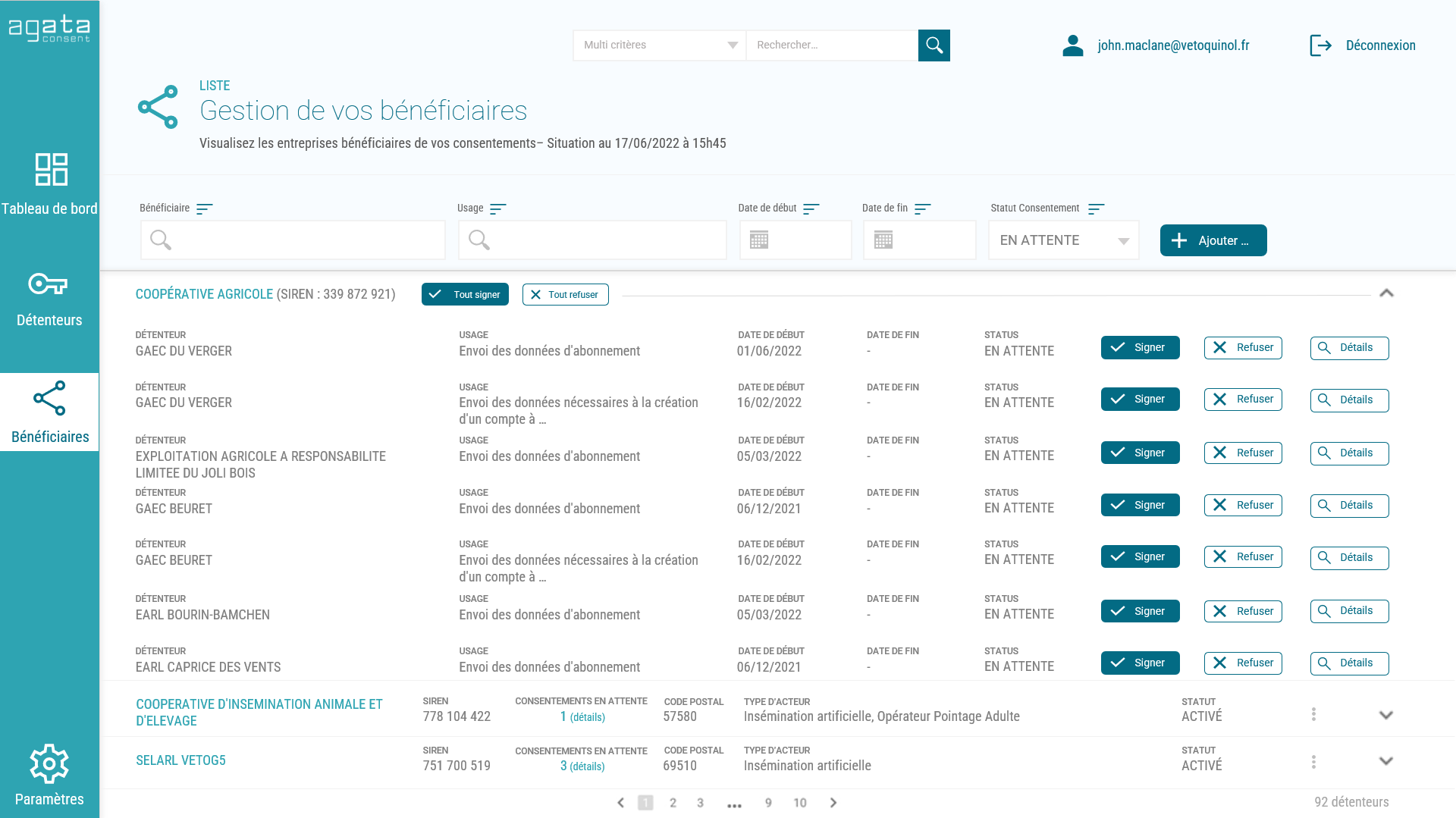
Task: Click the Tout signer button
Action: pos(465,295)
